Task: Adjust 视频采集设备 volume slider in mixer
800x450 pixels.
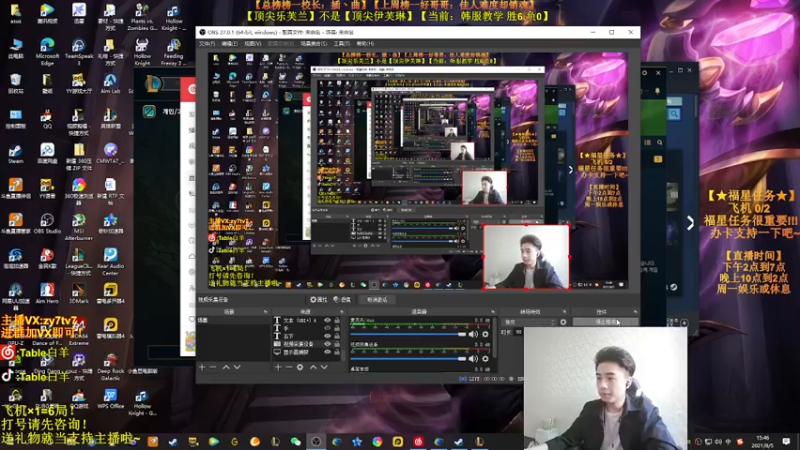Action: 408,359
